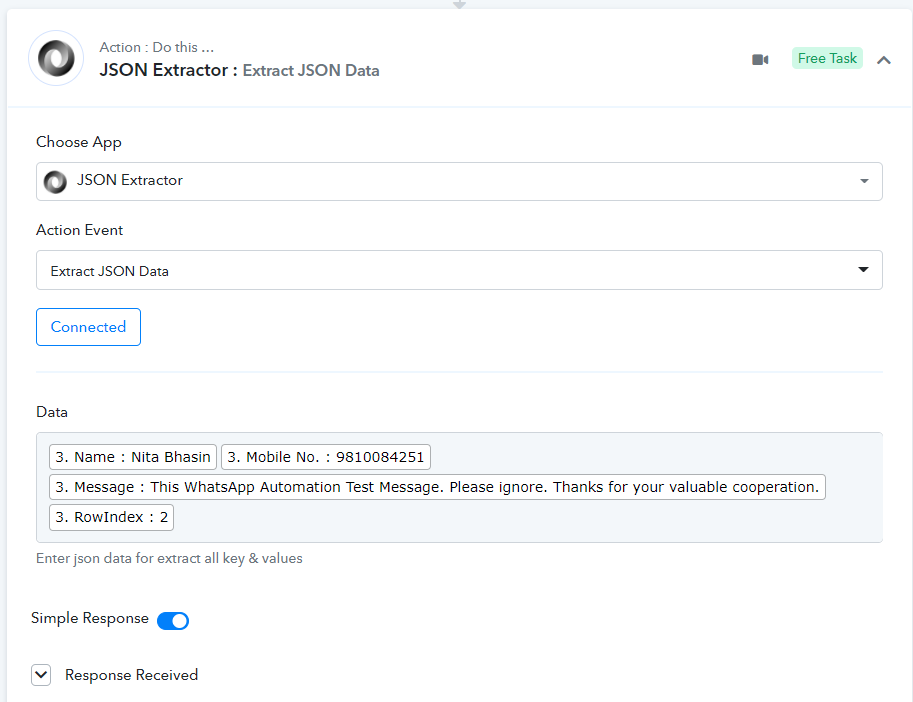Click the 'JSON Extractor : Extract JSON Data' title
Viewport: 913px width, 702px height.
click(239, 70)
